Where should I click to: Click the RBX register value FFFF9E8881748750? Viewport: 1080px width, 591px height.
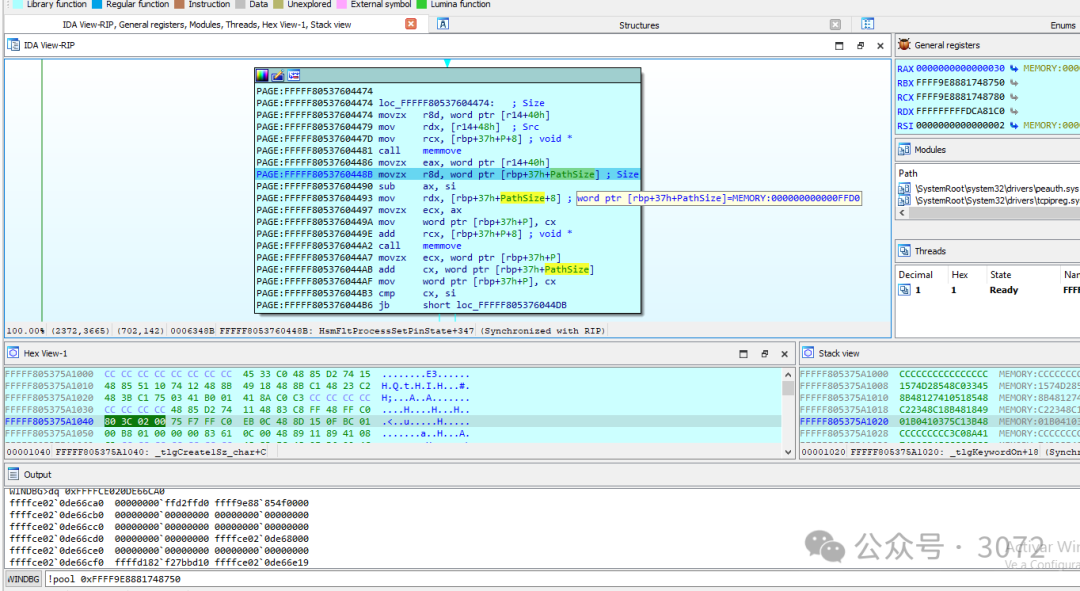point(960,83)
